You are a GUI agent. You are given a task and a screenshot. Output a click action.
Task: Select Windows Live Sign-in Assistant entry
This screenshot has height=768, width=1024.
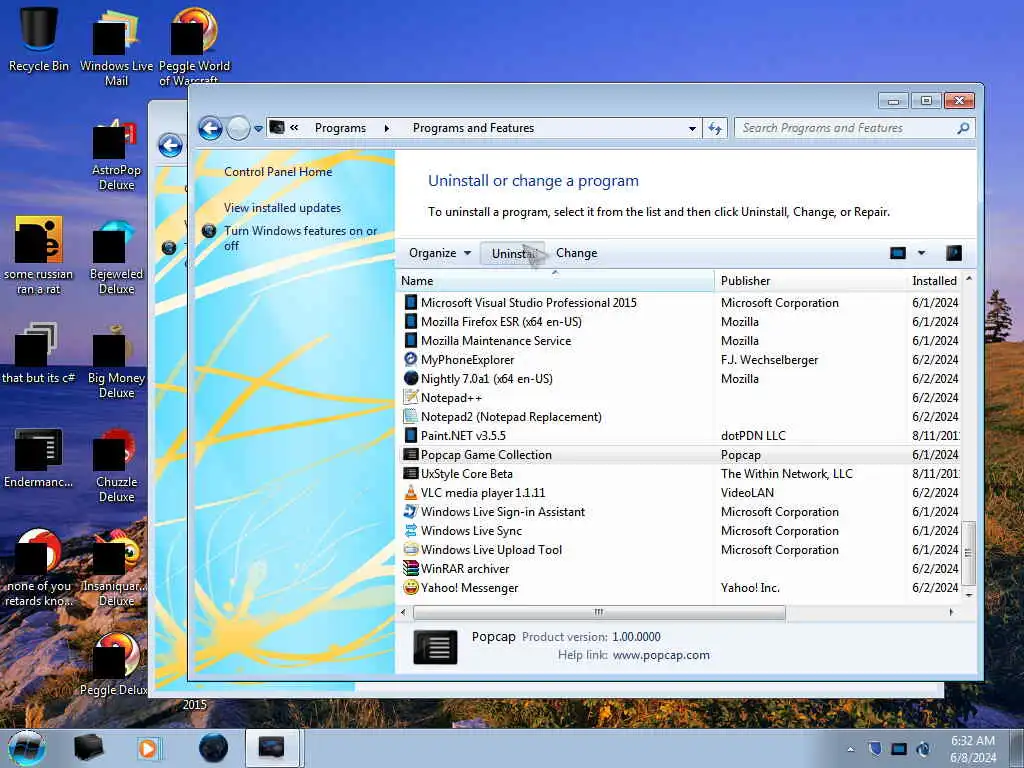(x=677, y=511)
